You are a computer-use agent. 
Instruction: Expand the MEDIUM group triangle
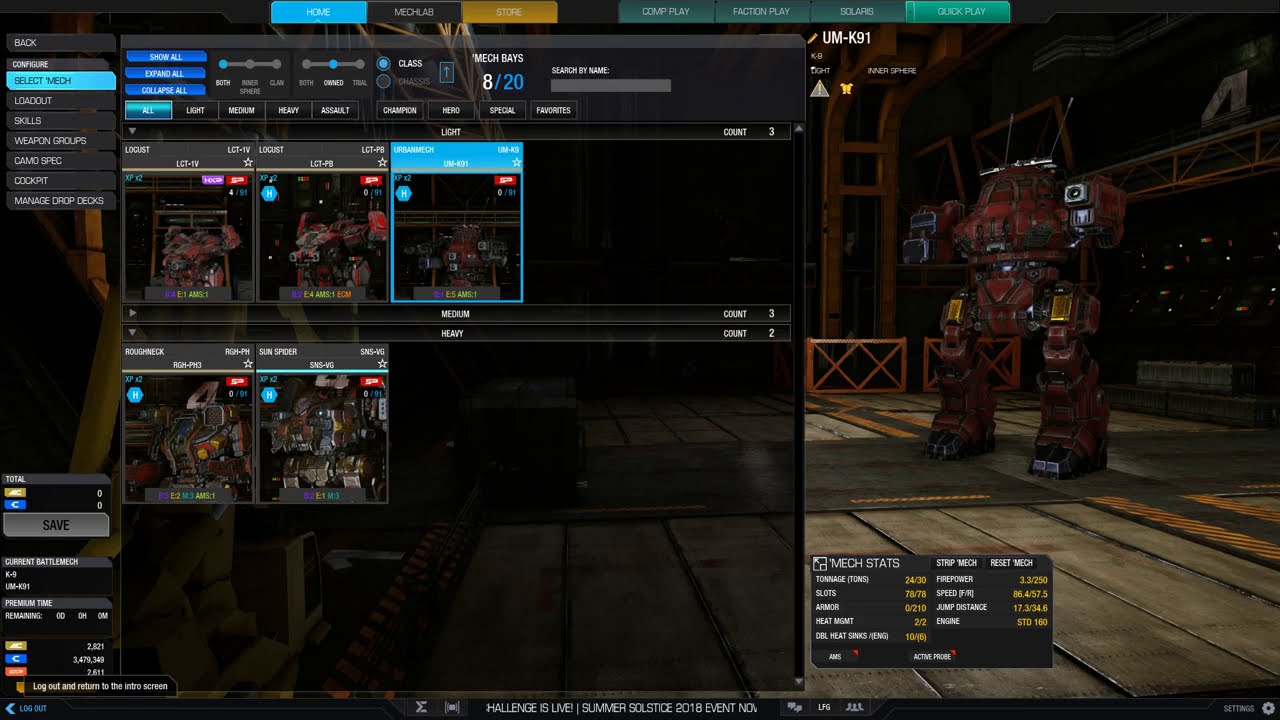132,313
